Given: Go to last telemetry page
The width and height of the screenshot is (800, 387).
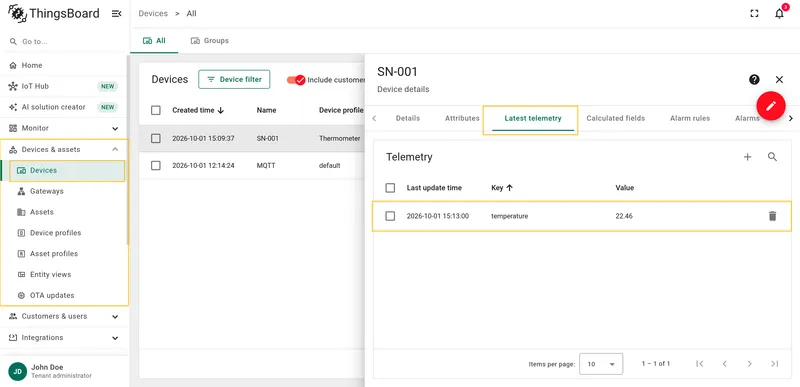Looking at the screenshot, I should click(774, 364).
